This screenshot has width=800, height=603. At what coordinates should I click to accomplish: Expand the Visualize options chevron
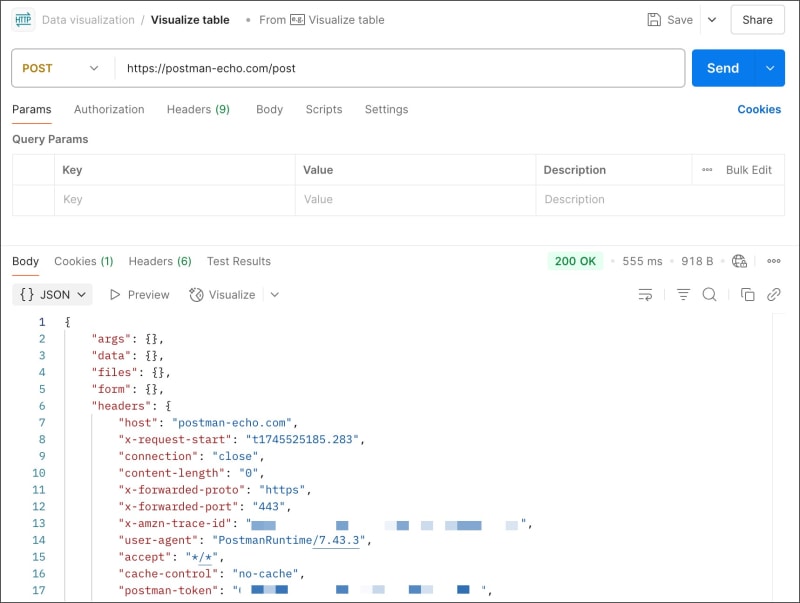pos(274,295)
